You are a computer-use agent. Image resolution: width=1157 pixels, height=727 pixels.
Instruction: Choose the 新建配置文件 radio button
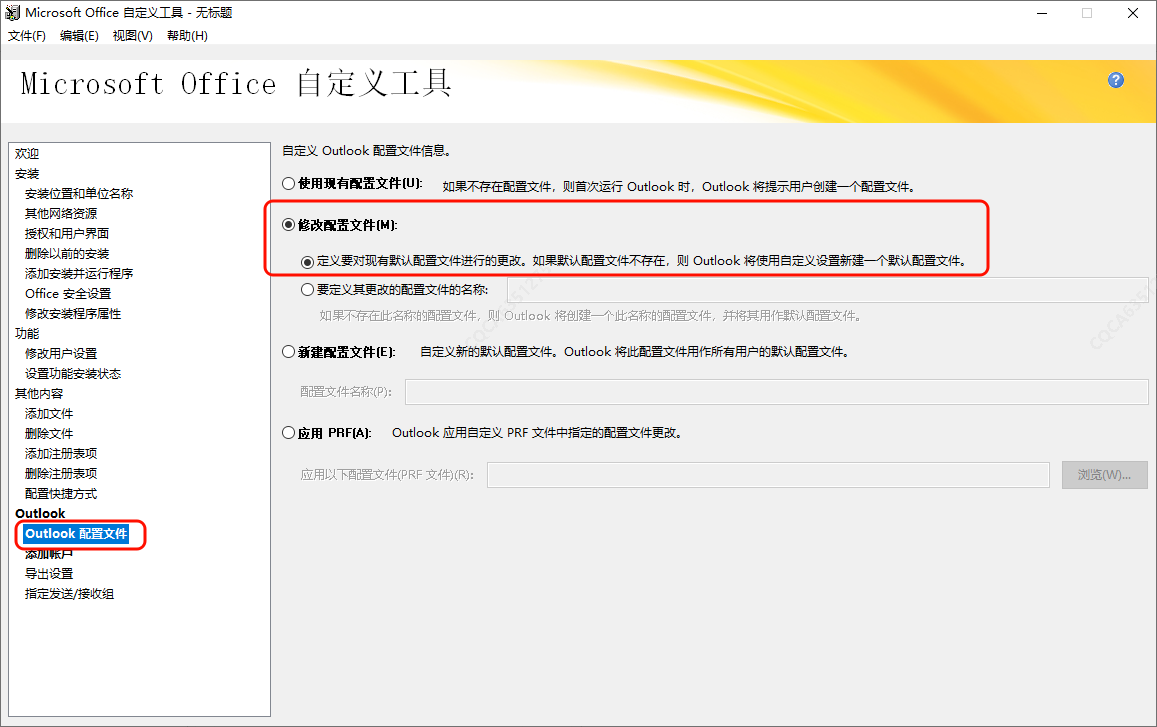tap(289, 352)
